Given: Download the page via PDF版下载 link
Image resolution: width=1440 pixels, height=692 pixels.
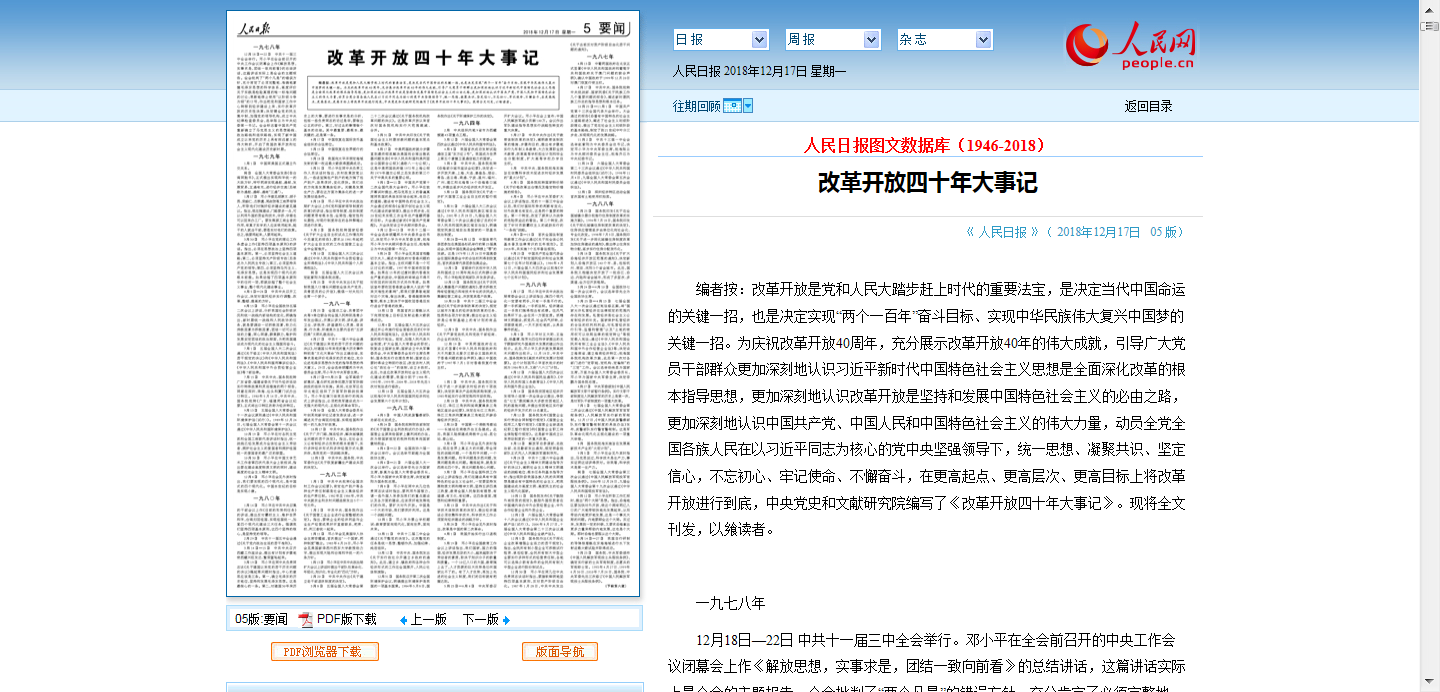Looking at the screenshot, I should pyautogui.click(x=346, y=620).
